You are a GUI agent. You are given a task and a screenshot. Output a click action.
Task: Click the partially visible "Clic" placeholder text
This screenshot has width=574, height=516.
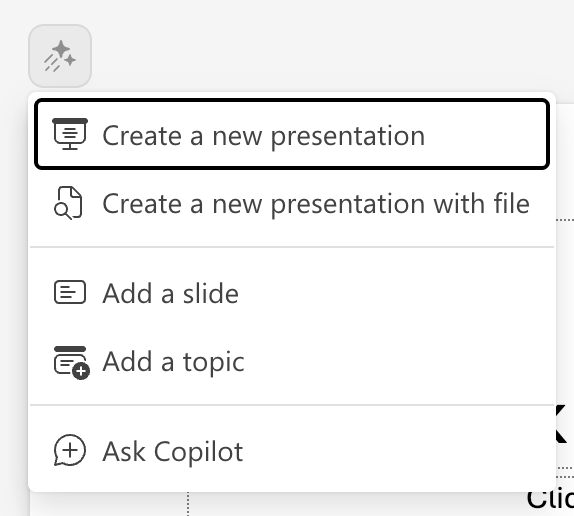tap(550, 498)
